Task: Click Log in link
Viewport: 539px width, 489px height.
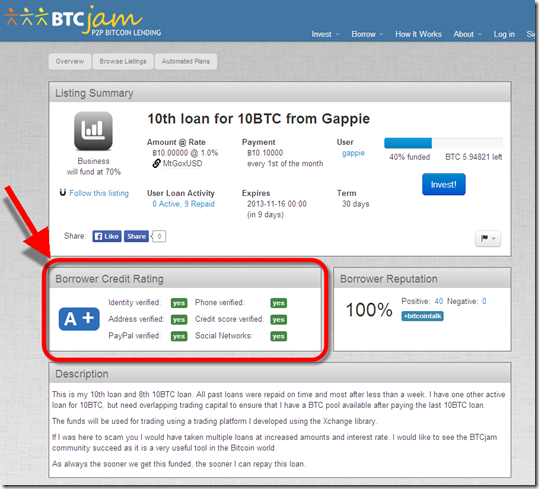Action: (x=504, y=34)
